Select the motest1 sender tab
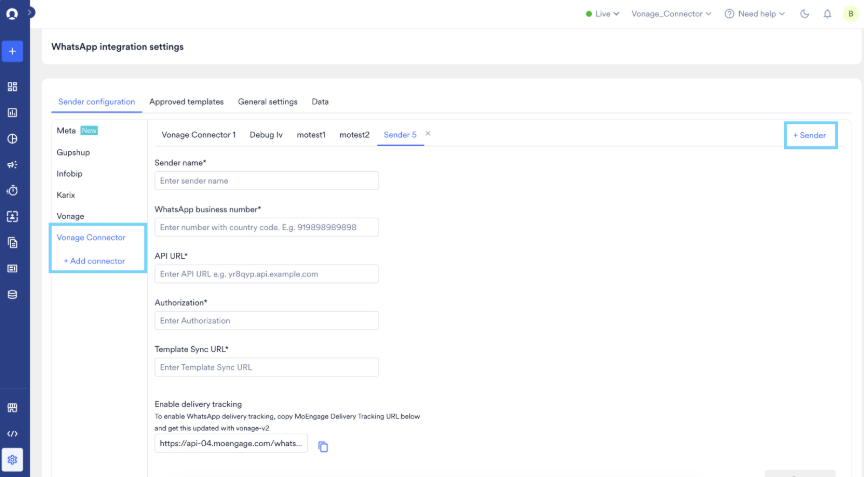 311,135
